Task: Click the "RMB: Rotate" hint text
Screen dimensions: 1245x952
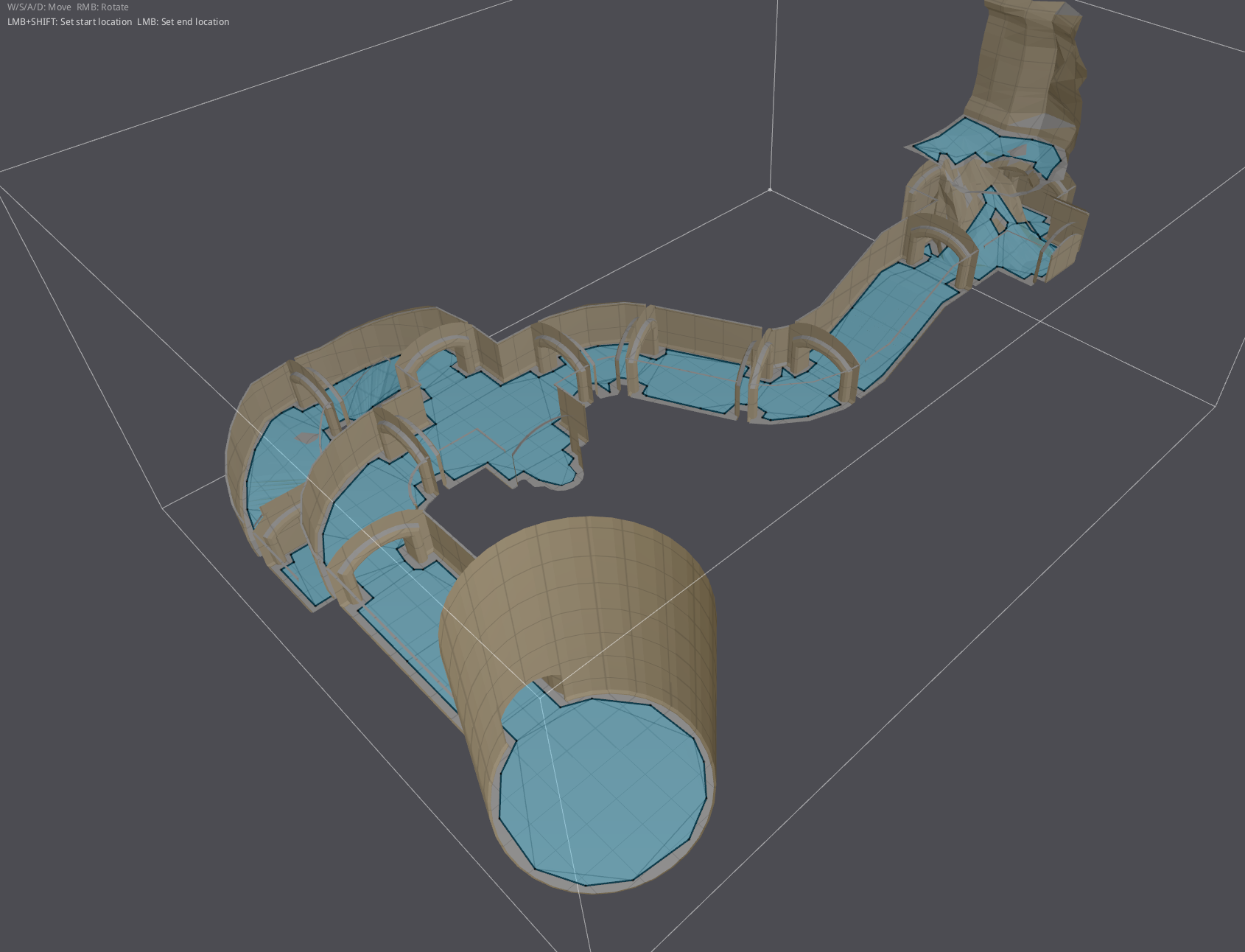Action: click(x=102, y=7)
